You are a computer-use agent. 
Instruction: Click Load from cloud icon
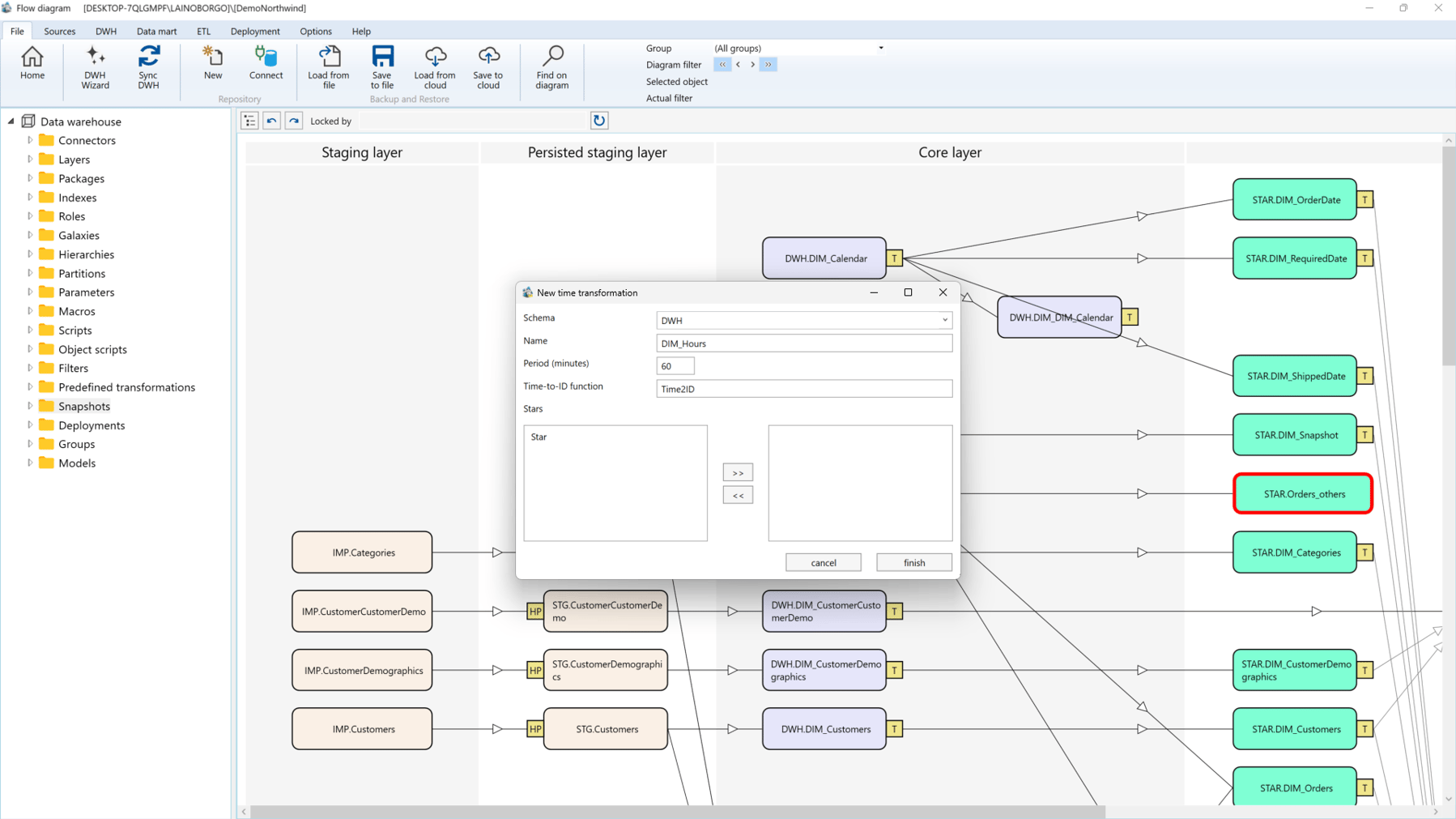point(435,67)
